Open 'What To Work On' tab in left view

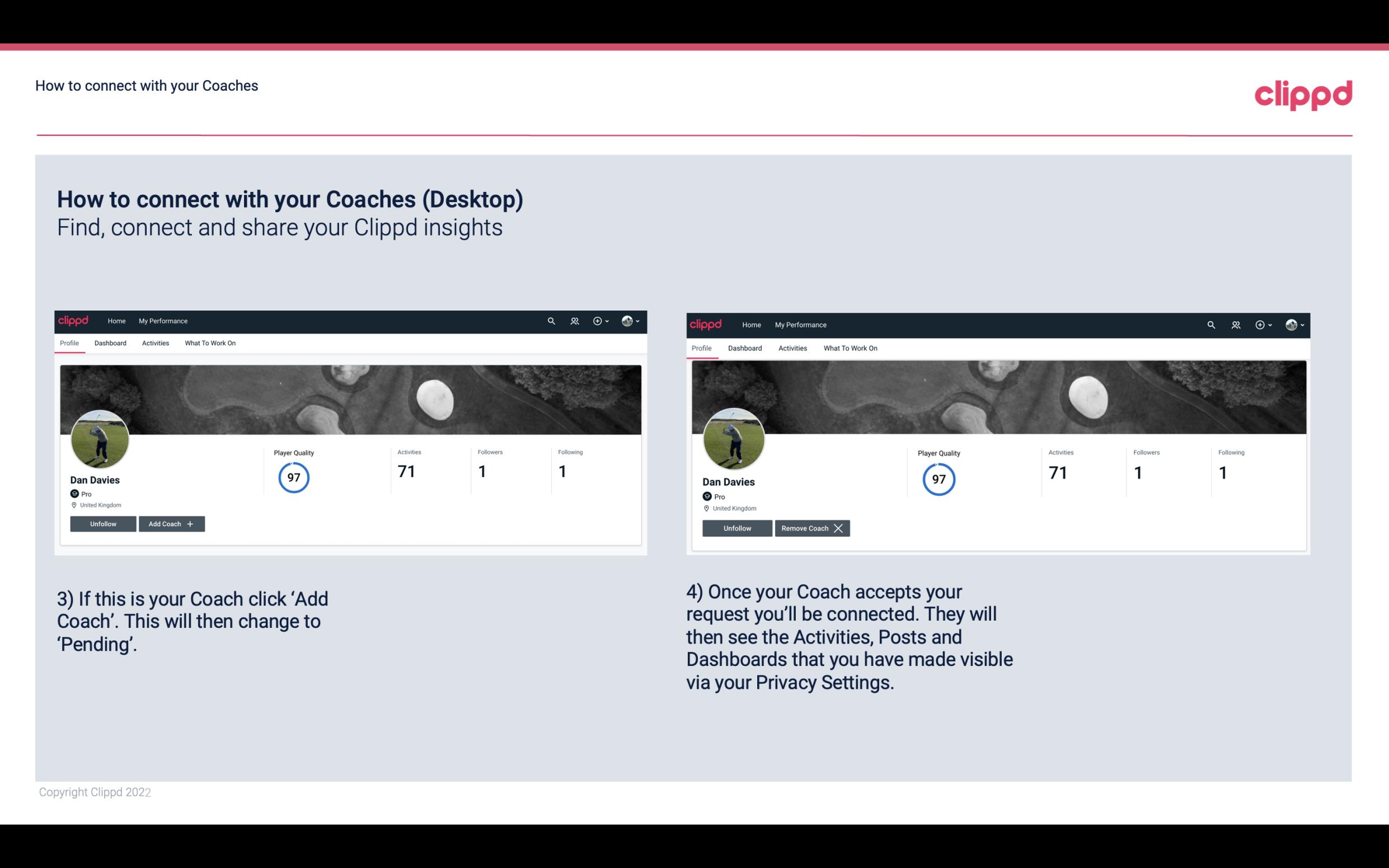pos(209,343)
